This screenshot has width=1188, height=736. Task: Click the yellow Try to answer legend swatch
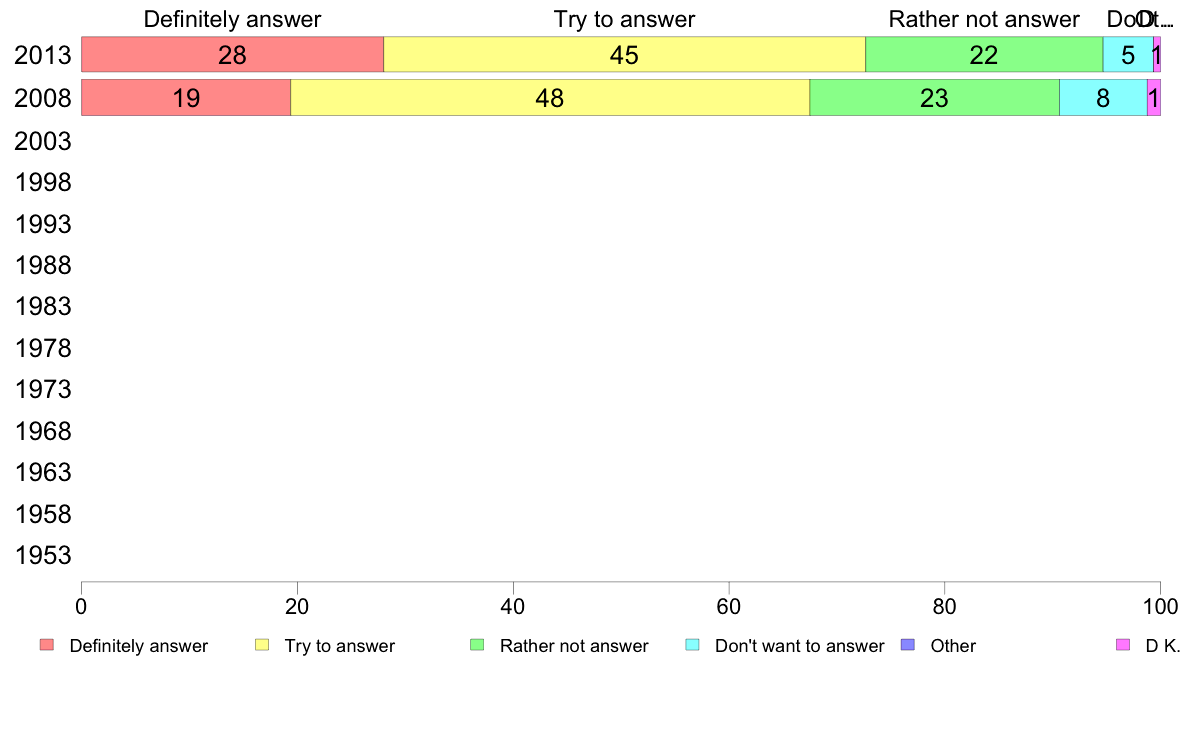click(x=262, y=645)
